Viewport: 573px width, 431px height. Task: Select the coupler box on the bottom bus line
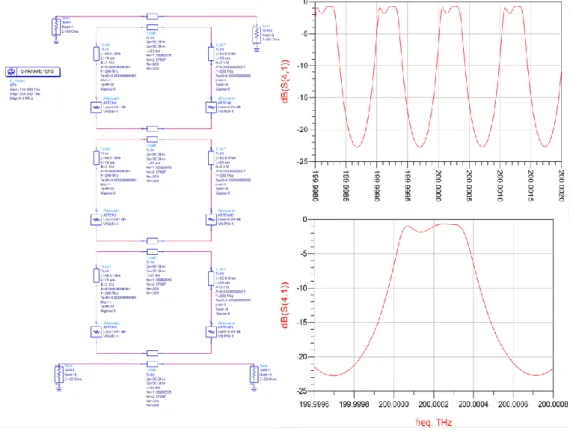[152, 364]
